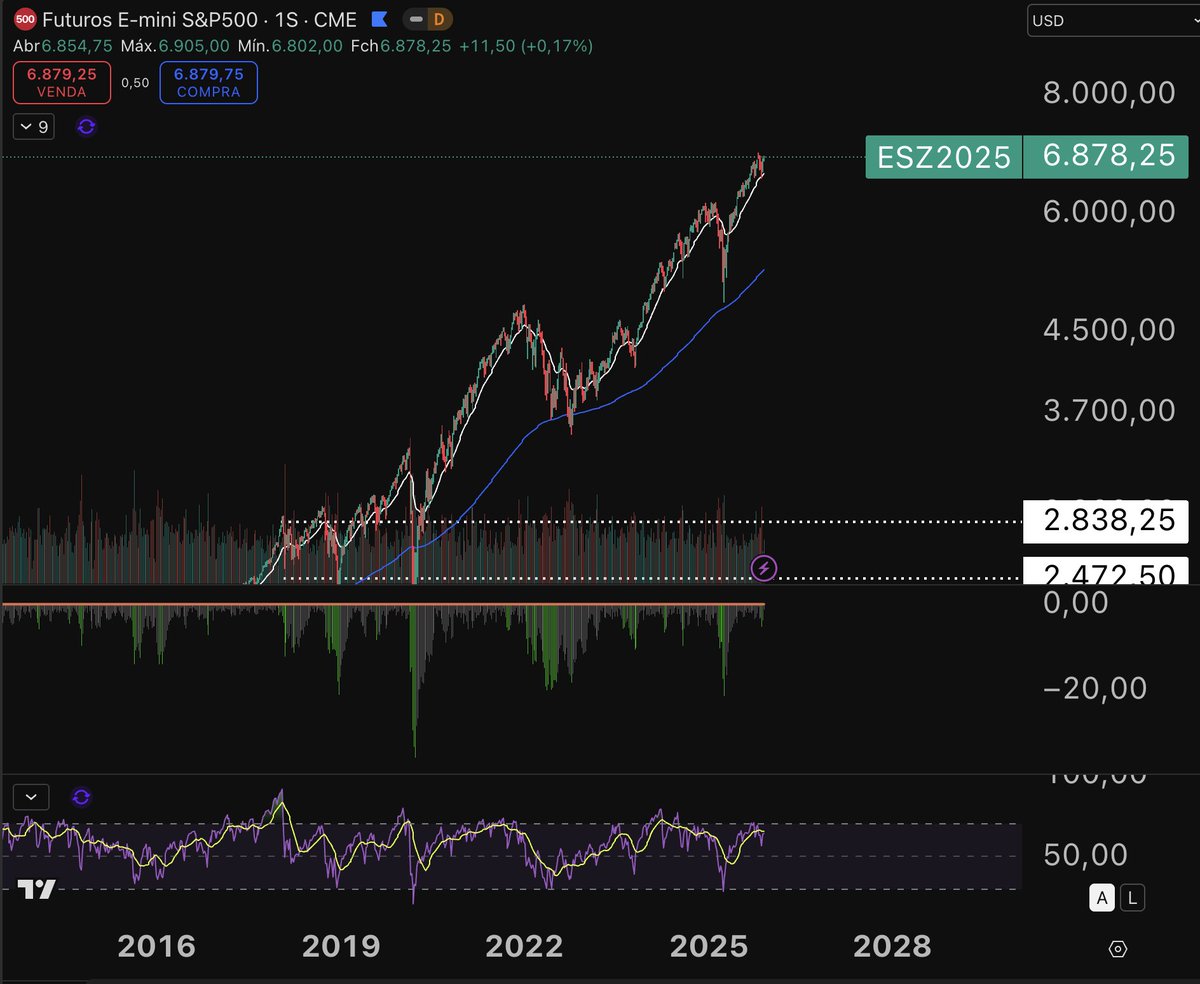Open the TradingView logo at bottom left
Screen dimensions: 1200x984
(37, 890)
